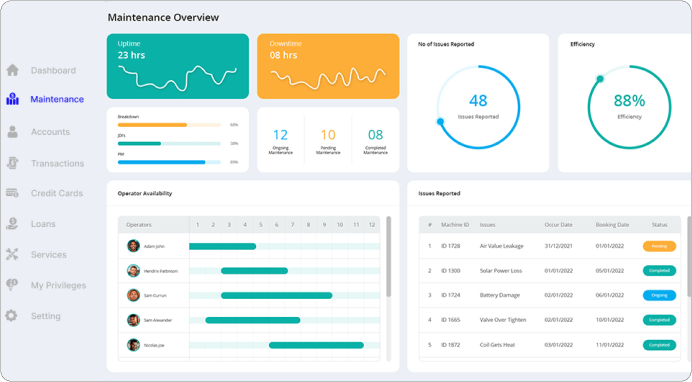Screen dimensions: 692x382
Task: Click the Accounts person icon
Action: 12,131
